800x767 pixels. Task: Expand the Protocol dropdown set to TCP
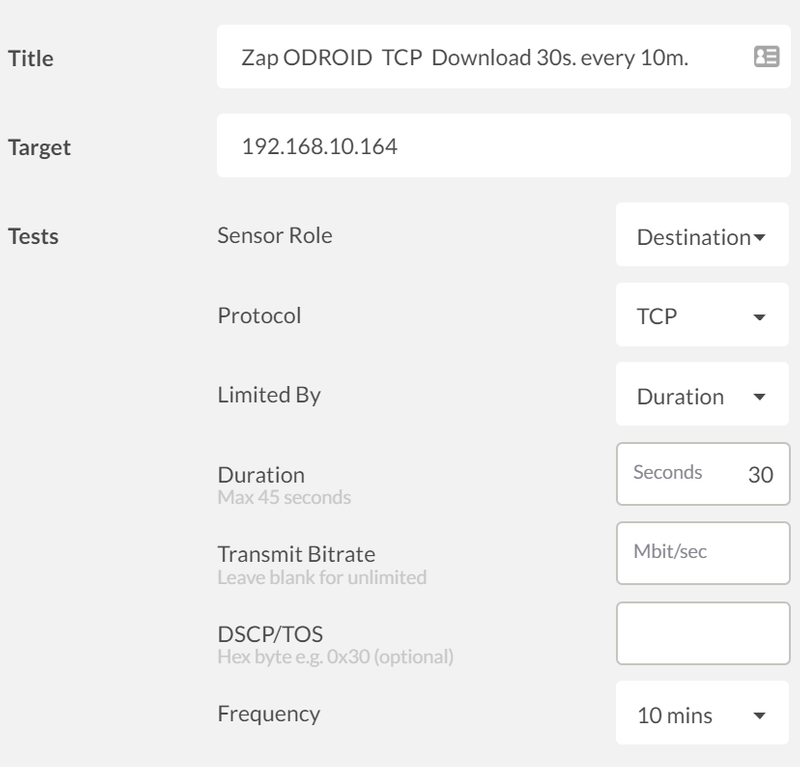point(702,314)
